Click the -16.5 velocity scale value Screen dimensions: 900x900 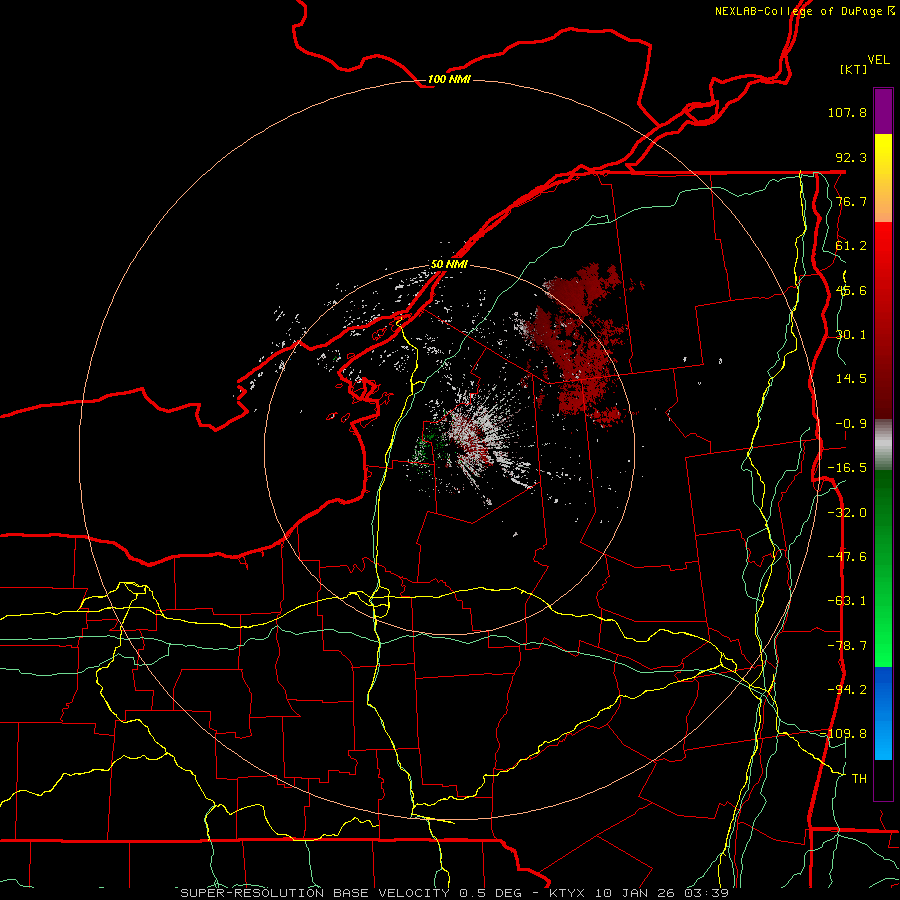pos(847,468)
